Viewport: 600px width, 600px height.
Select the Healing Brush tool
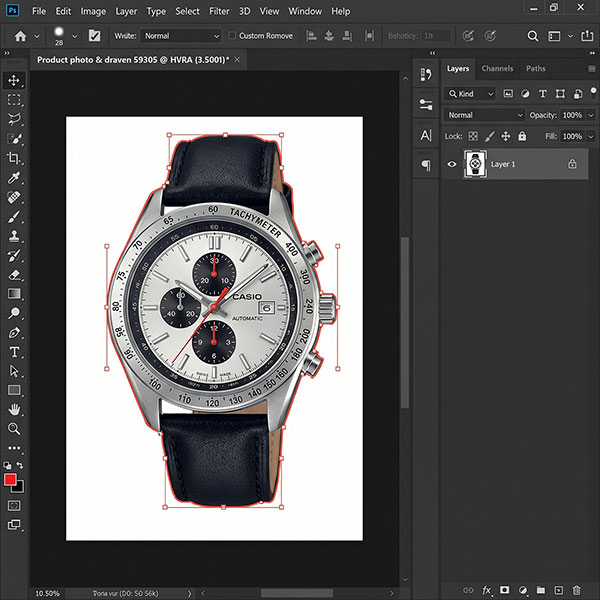pos(14,197)
